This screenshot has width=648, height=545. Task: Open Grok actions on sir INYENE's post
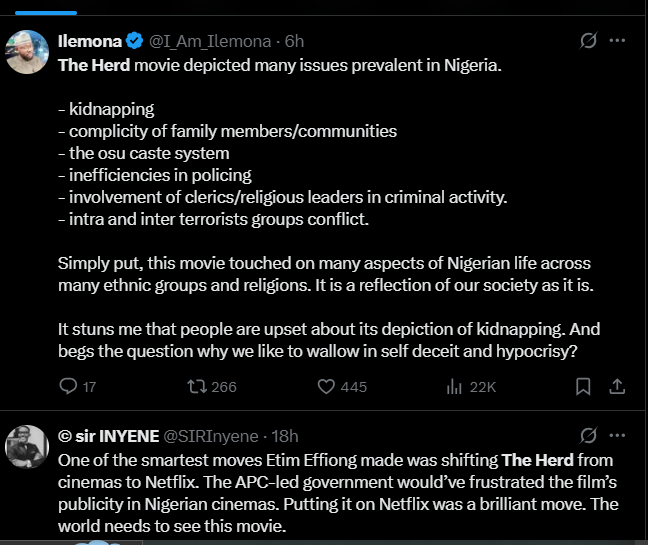tap(590, 435)
